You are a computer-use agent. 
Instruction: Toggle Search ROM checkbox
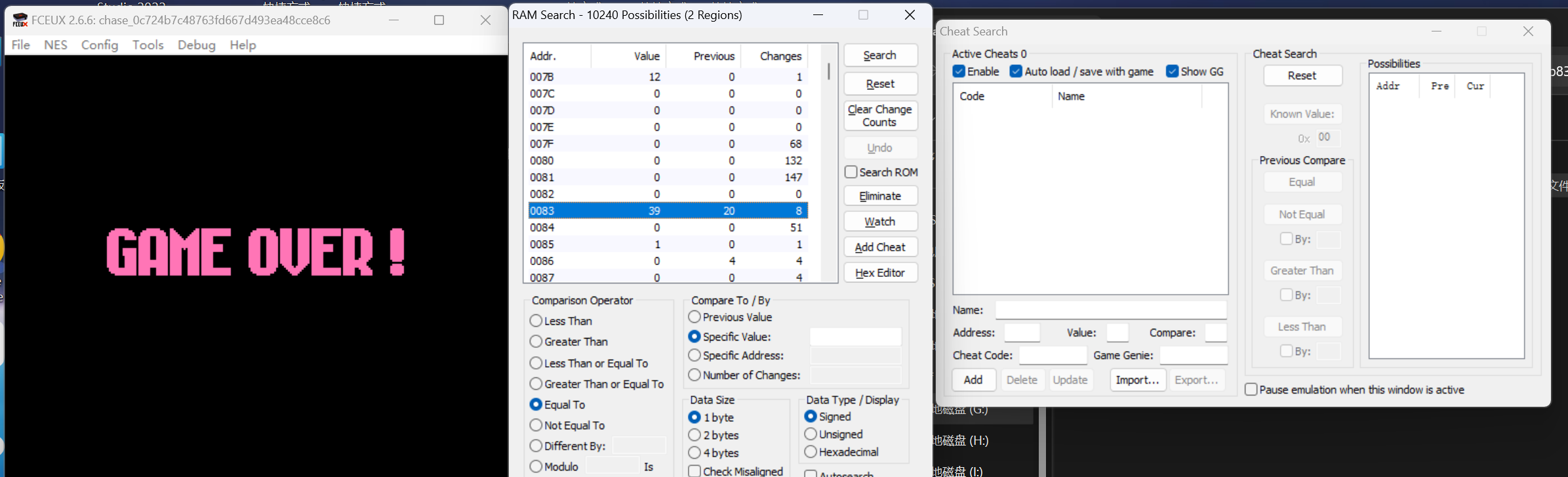[x=881, y=172]
